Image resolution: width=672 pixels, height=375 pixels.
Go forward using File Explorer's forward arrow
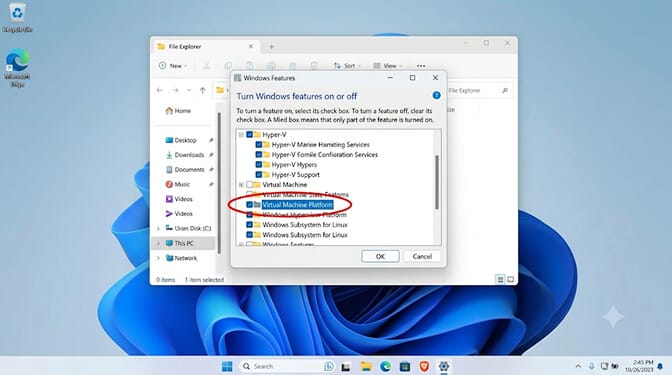pos(175,90)
